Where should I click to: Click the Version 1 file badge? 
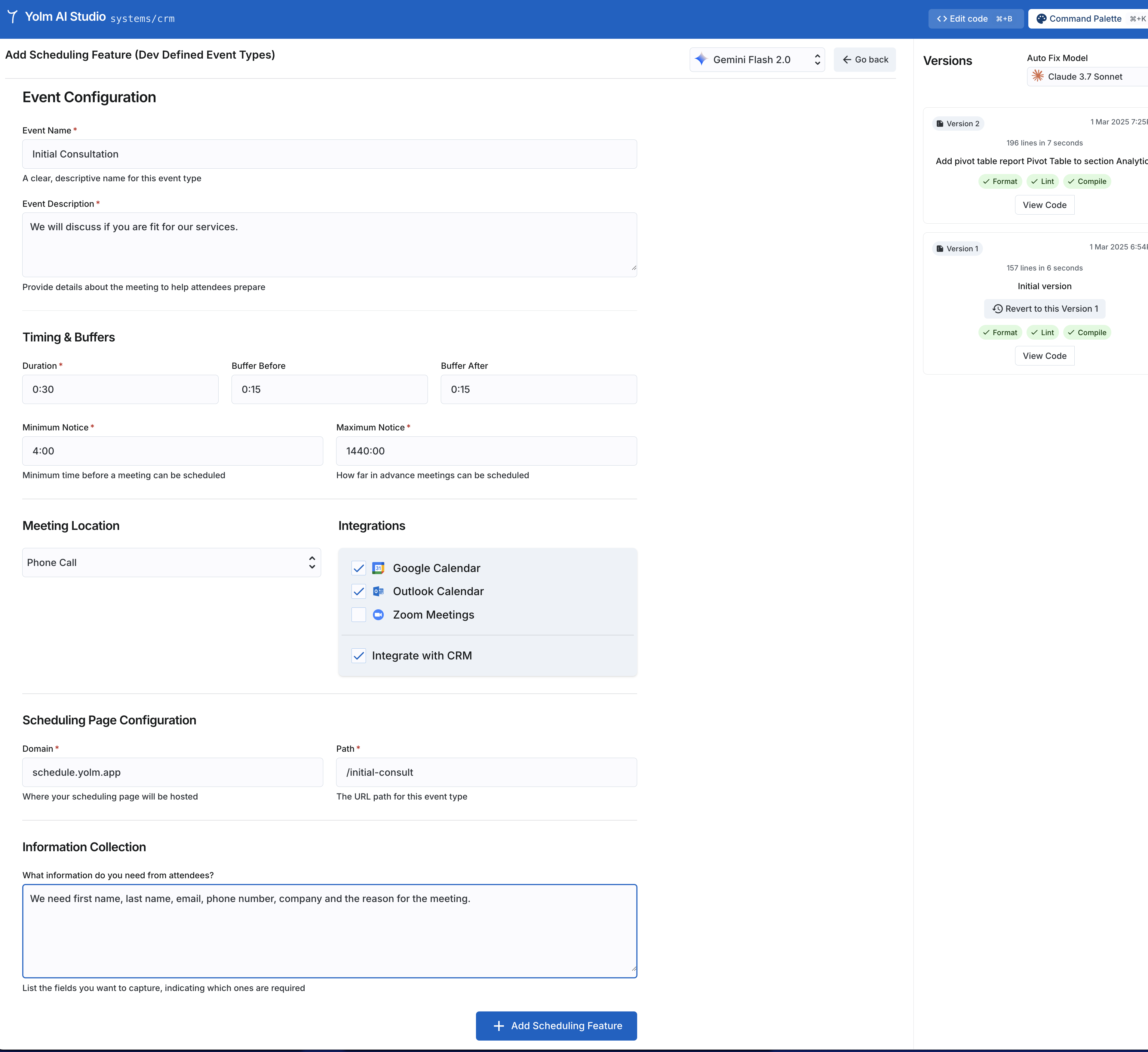957,249
